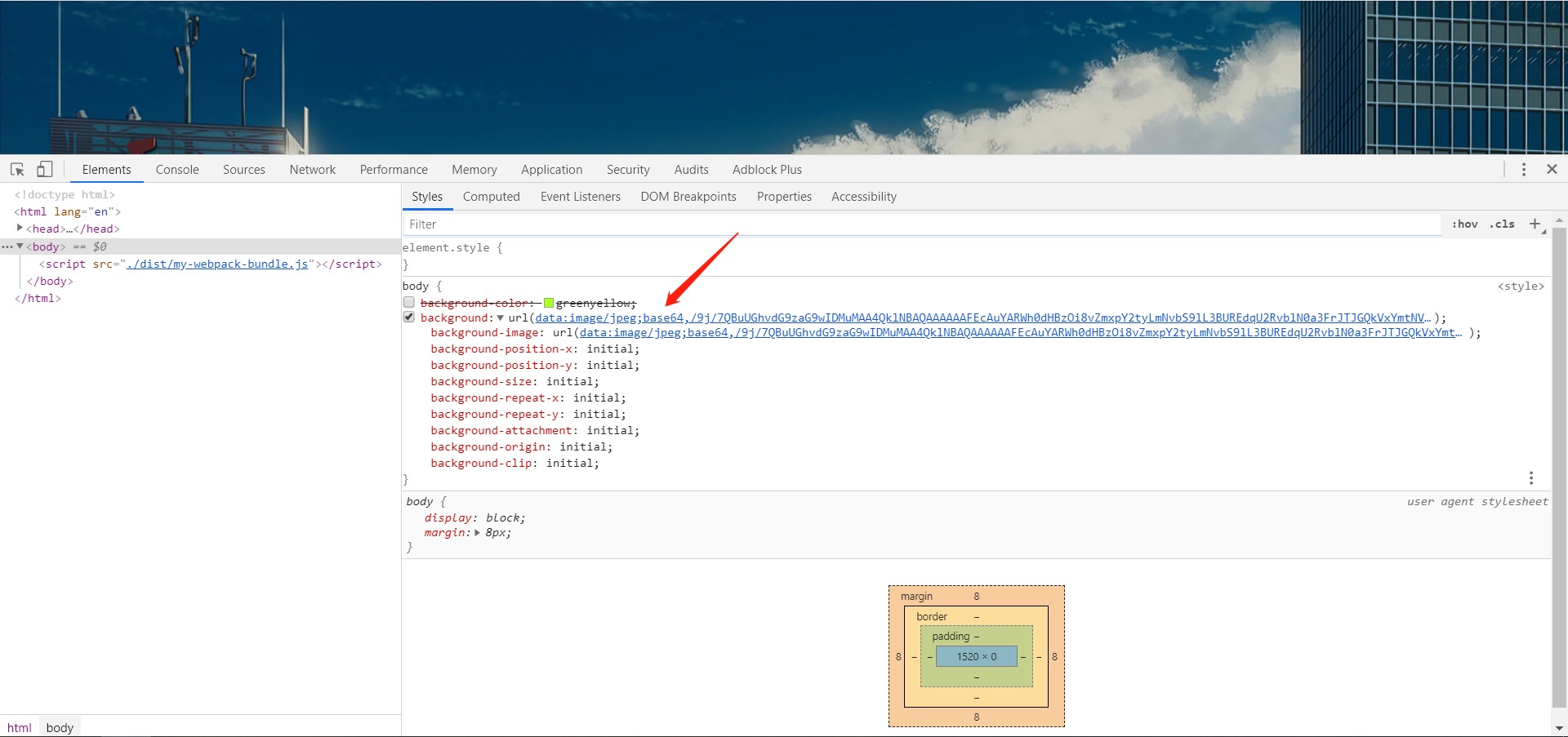The image size is (1568, 737).
Task: Open the Audits tab
Action: 691,169
